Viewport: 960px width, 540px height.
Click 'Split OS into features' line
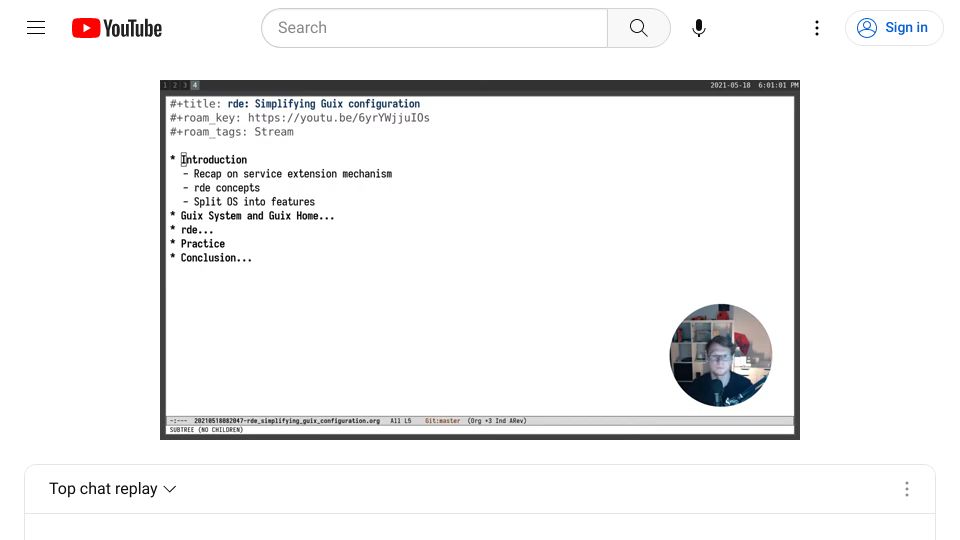coord(254,202)
